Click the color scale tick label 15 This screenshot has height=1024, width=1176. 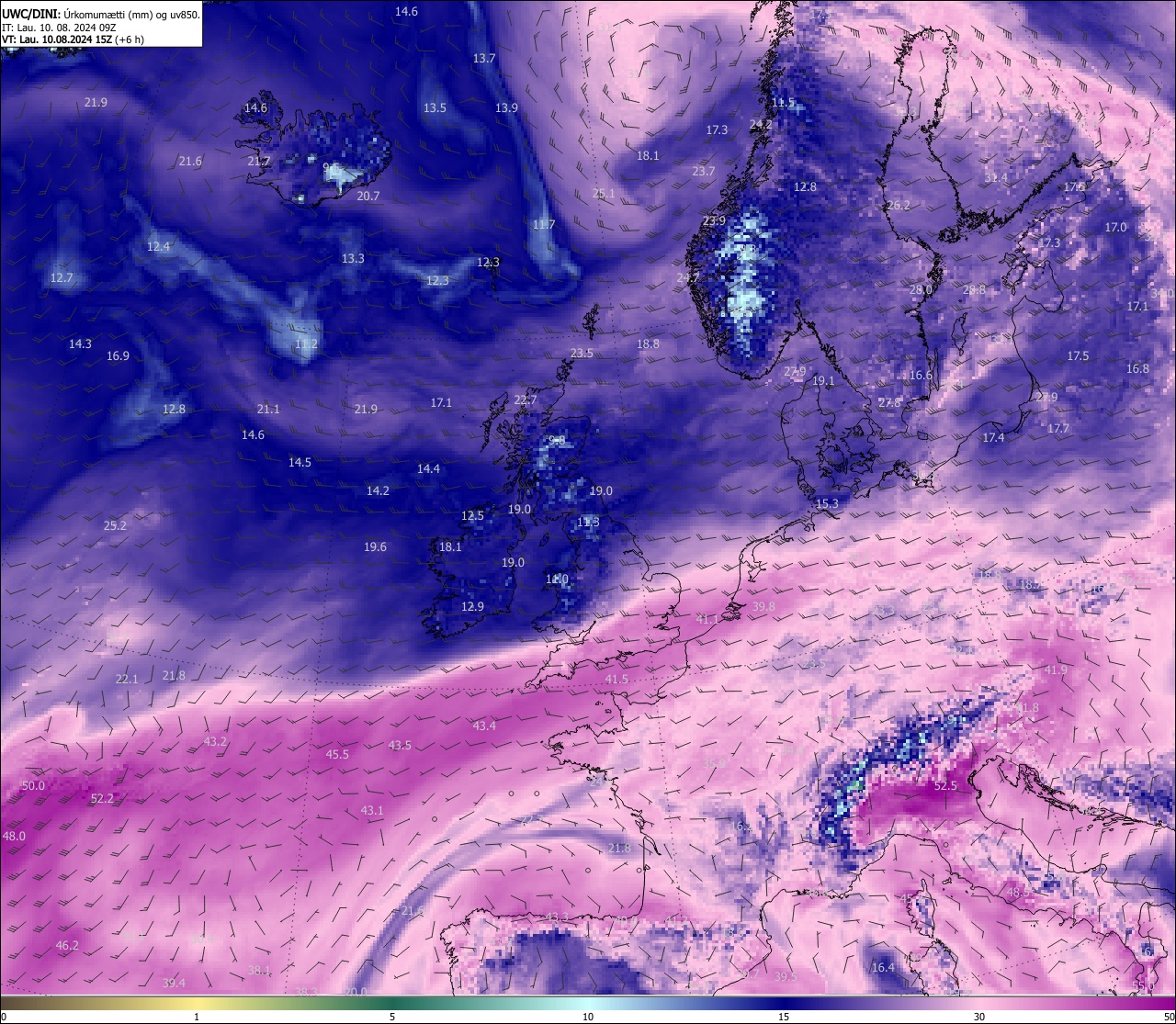click(x=784, y=1017)
